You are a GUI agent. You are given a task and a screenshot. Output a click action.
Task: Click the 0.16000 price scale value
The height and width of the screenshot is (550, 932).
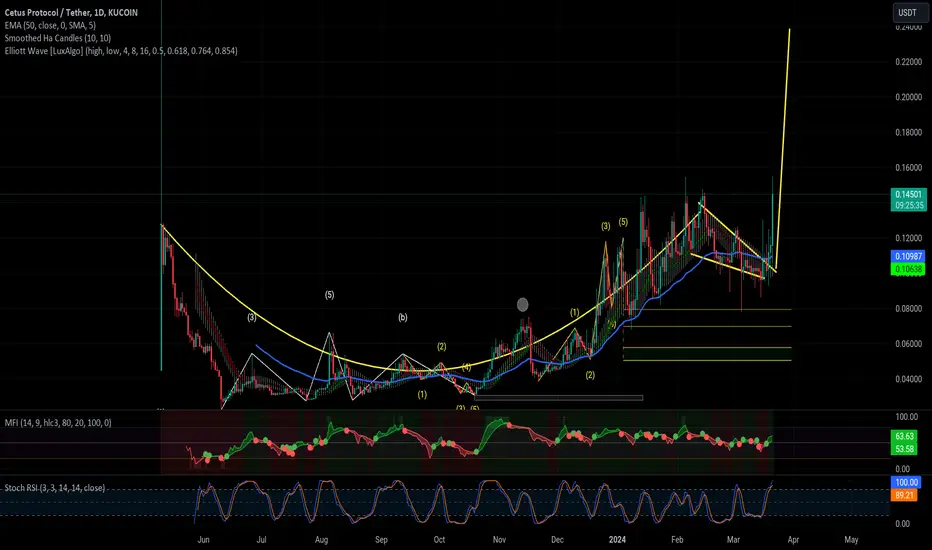[x=909, y=168]
